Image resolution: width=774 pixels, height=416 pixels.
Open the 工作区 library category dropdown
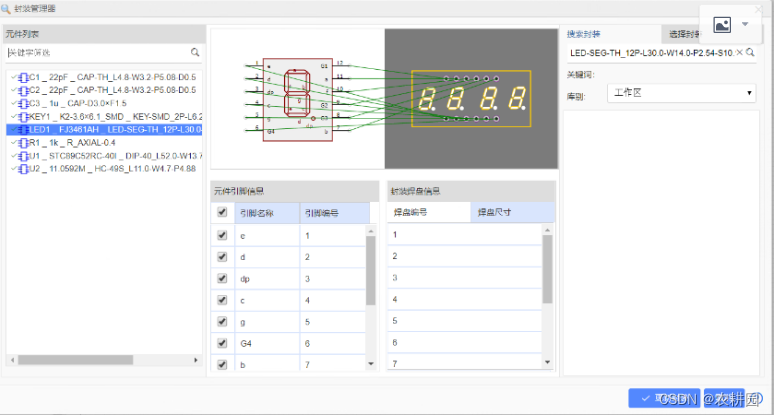(683, 93)
